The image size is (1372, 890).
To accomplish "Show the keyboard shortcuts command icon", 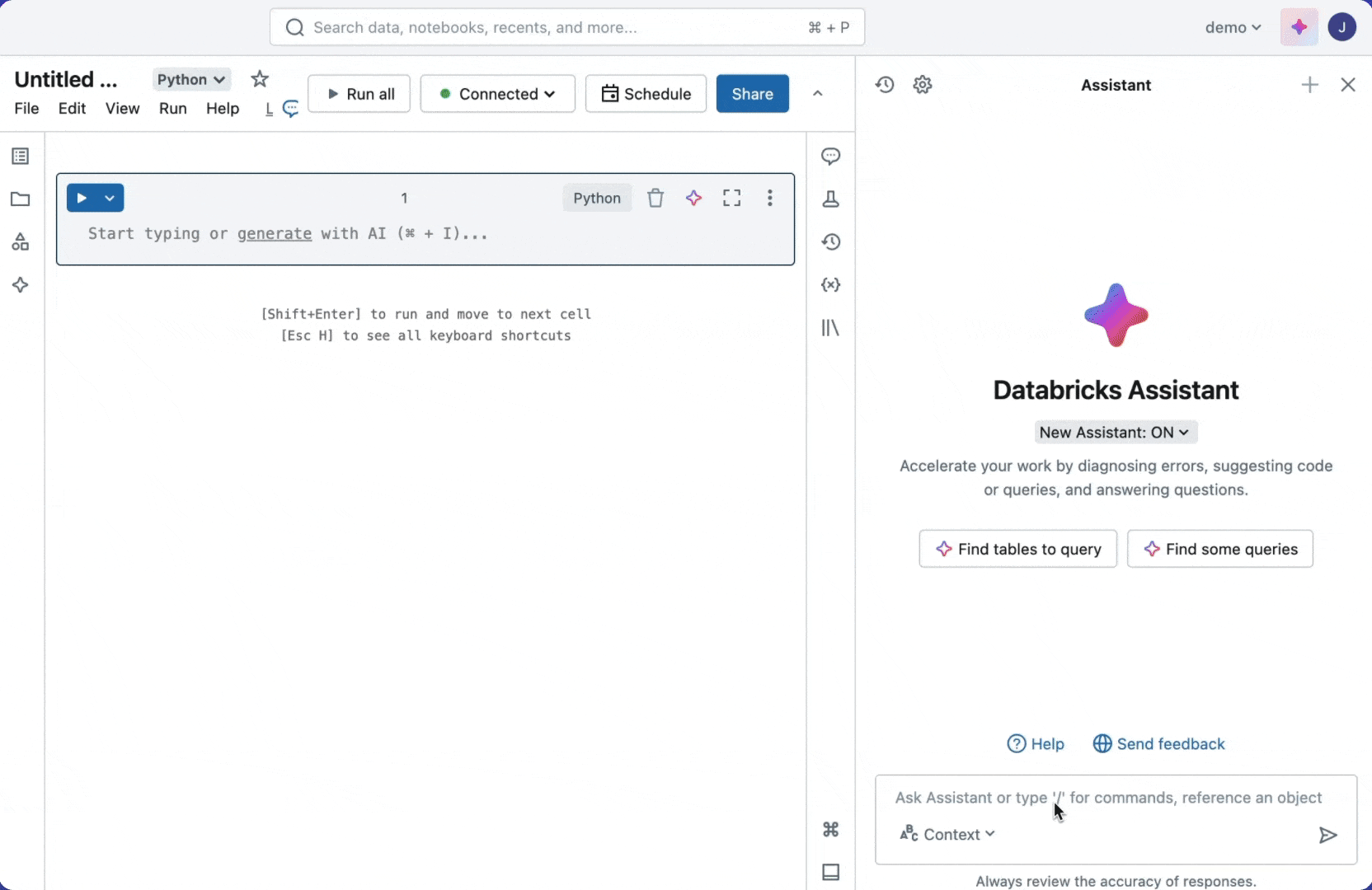I will 831,829.
